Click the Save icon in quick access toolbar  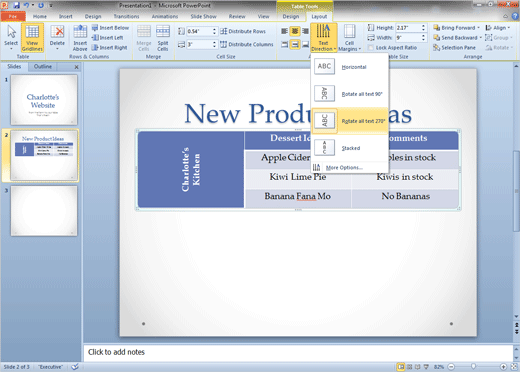click(x=17, y=5)
